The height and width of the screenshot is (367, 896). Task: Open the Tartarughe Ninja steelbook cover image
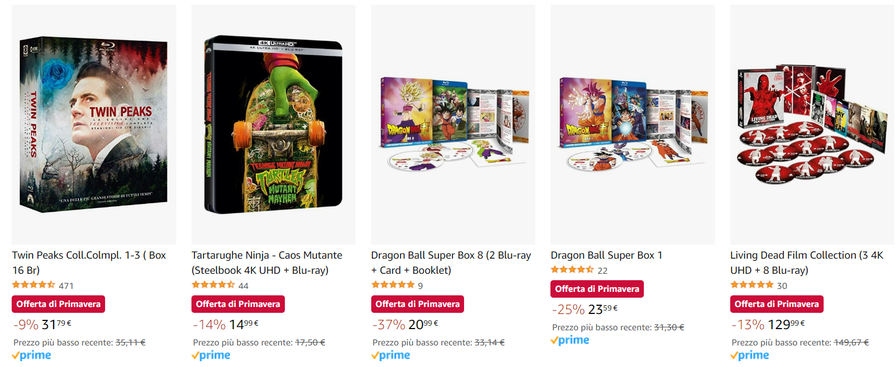273,125
